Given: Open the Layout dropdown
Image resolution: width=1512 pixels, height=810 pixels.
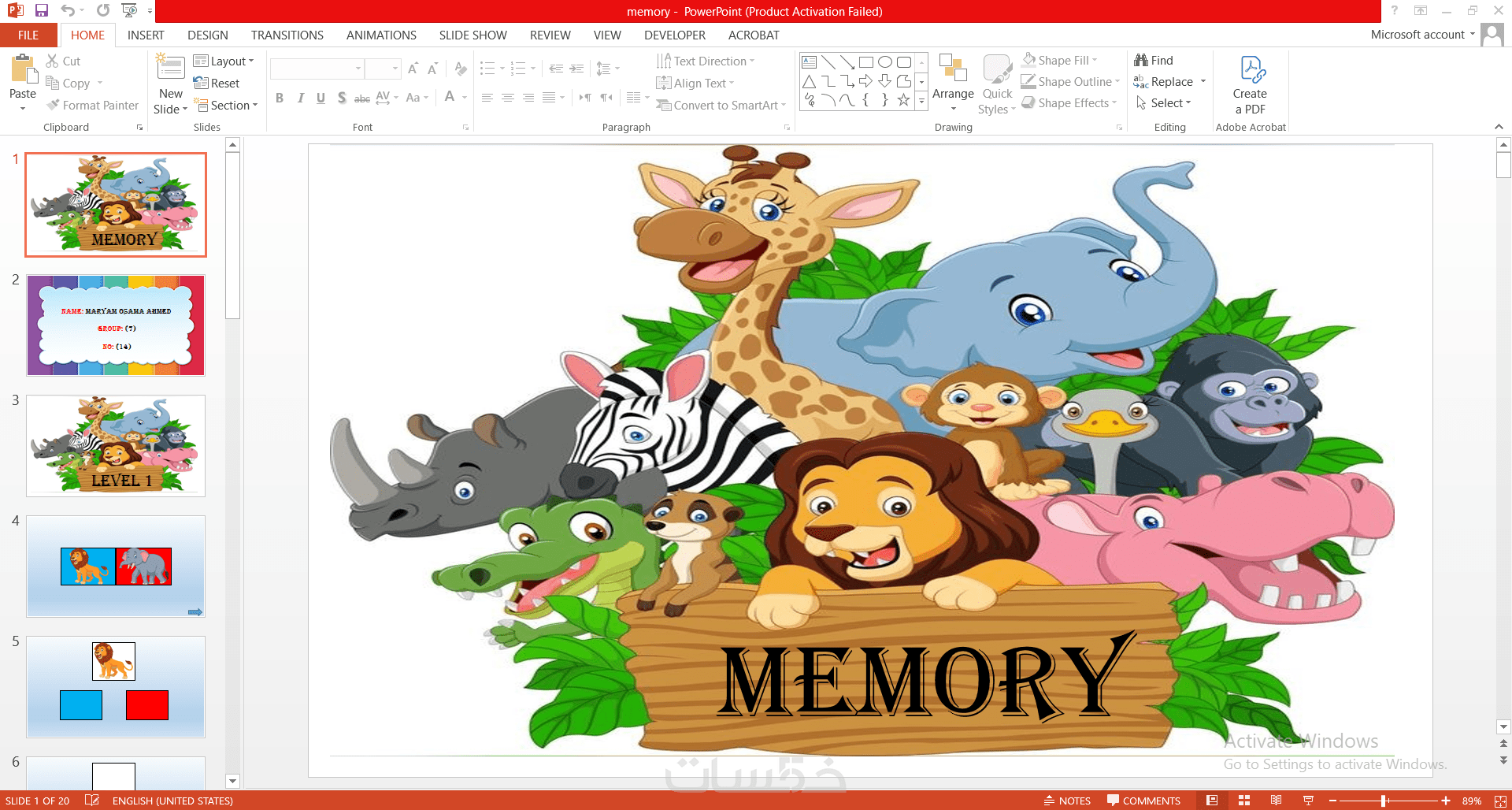Looking at the screenshot, I should (x=224, y=61).
